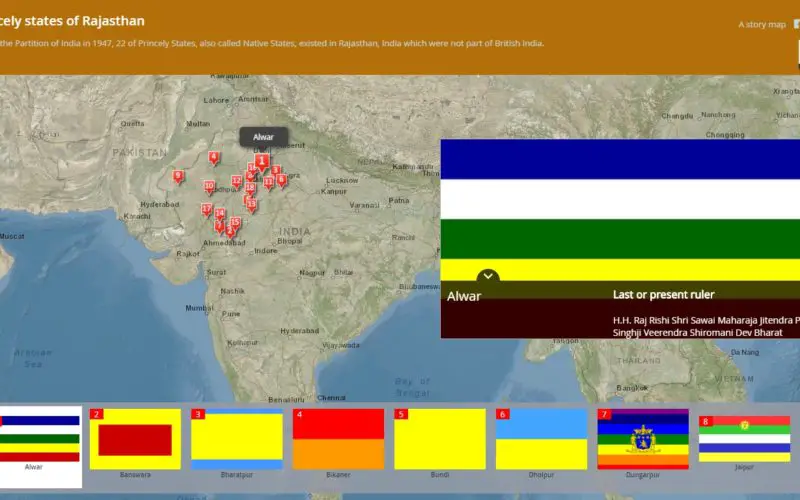Open the 'A story map' link
The image size is (800, 500).
coord(762,24)
